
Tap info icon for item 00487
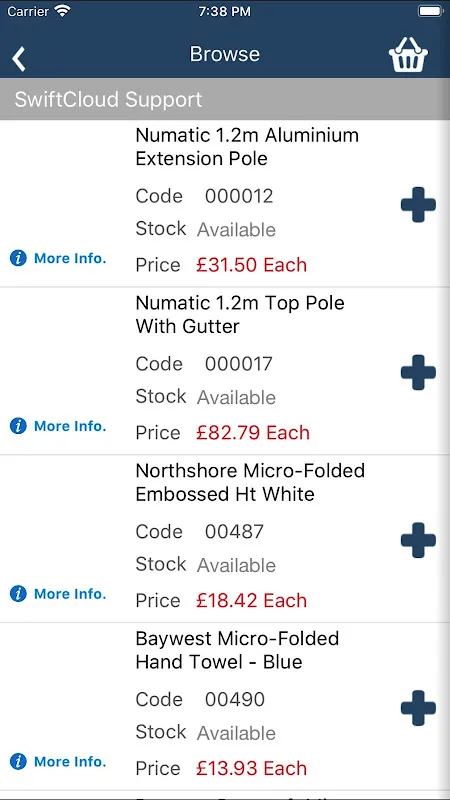18,594
